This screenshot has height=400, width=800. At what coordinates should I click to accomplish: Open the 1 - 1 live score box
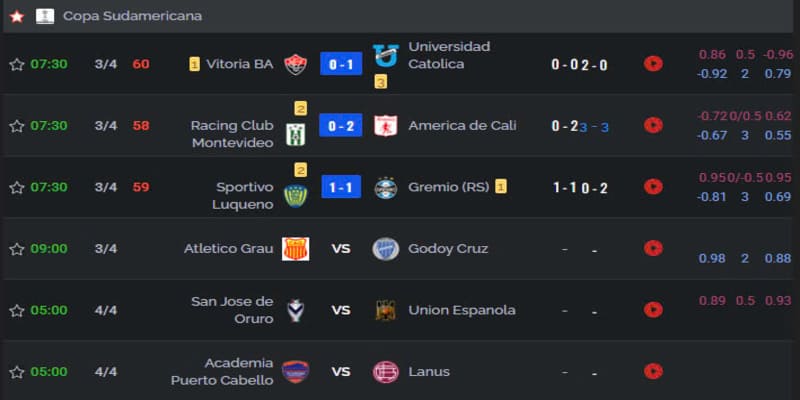[341, 187]
